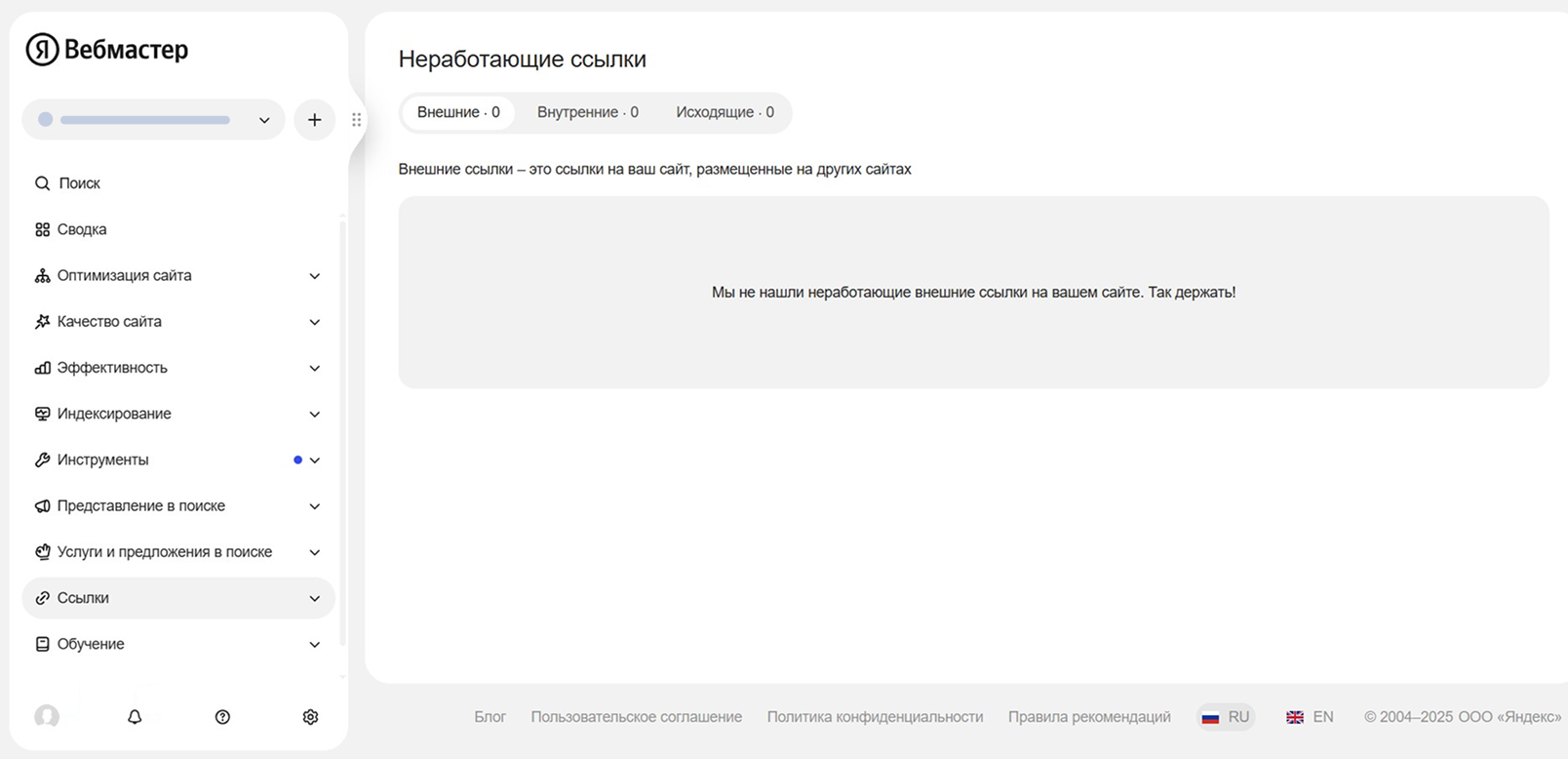Click the Yandex Webmaster logo
1568x759 pixels.
(106, 49)
